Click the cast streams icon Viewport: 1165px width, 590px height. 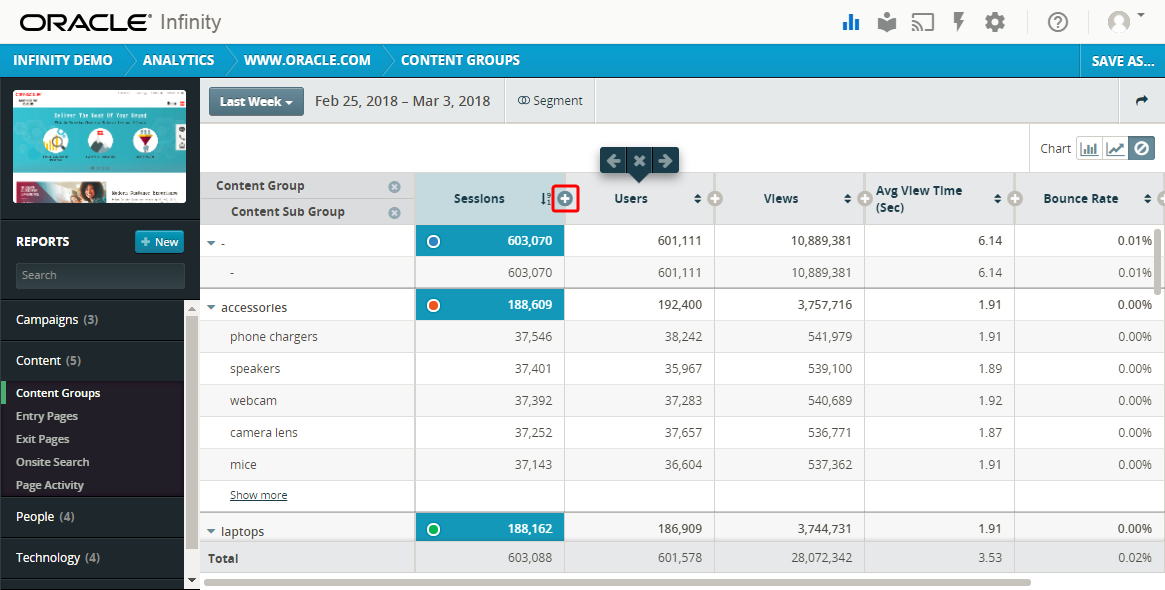pos(922,22)
